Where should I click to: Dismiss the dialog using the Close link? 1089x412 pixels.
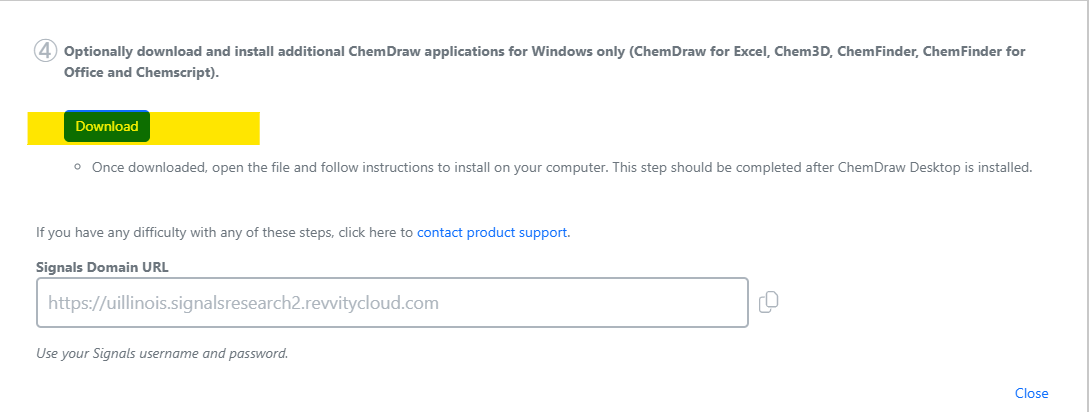1031,393
